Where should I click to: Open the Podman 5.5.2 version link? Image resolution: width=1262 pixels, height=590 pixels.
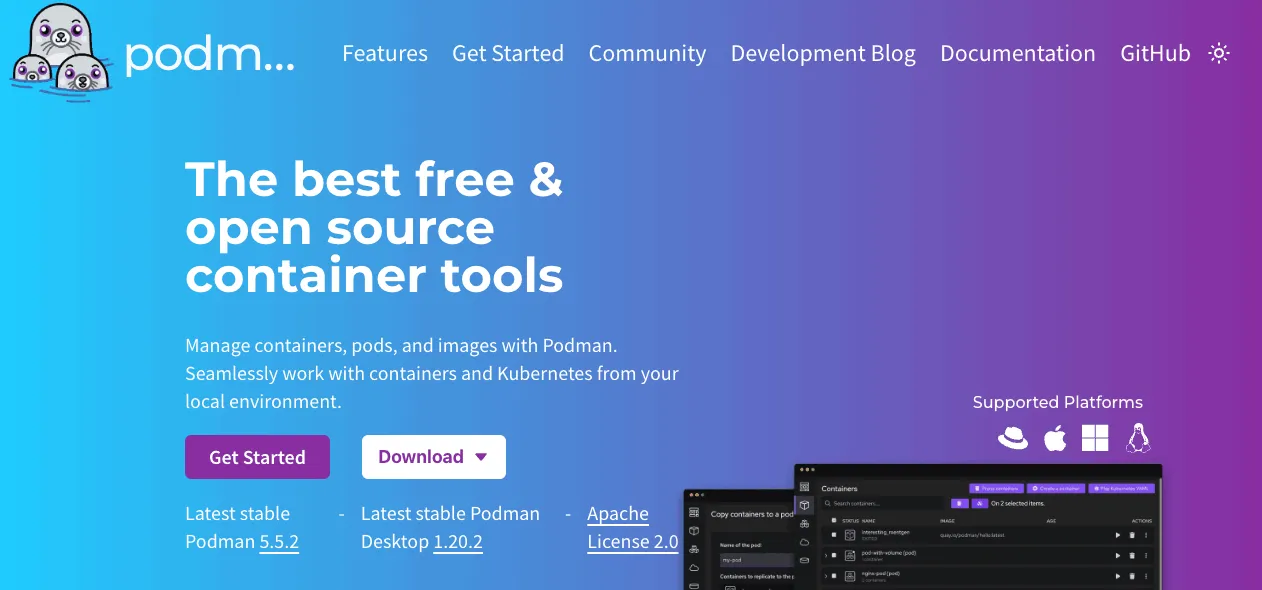279,542
